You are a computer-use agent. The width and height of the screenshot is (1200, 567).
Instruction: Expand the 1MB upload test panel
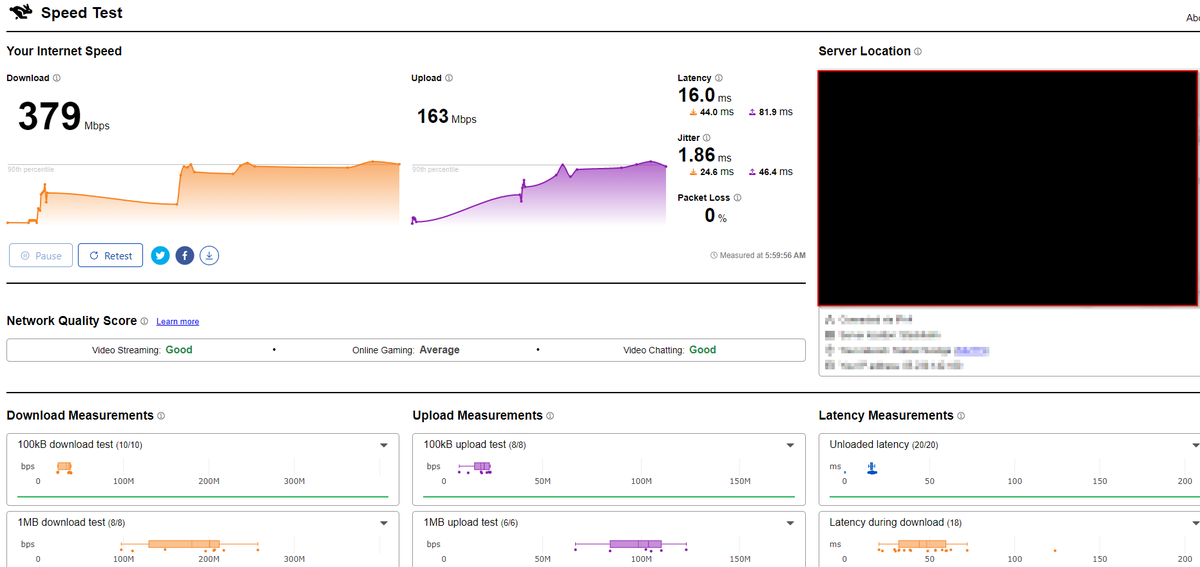[790, 523]
